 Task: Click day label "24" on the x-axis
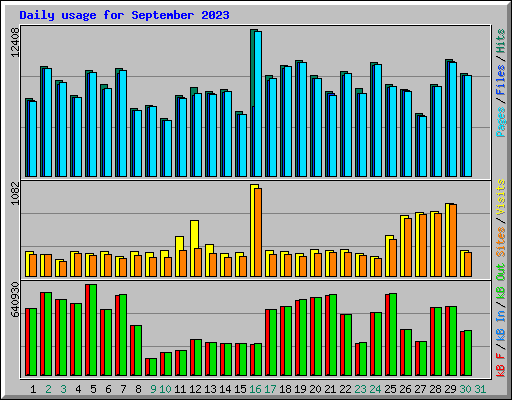point(375,389)
